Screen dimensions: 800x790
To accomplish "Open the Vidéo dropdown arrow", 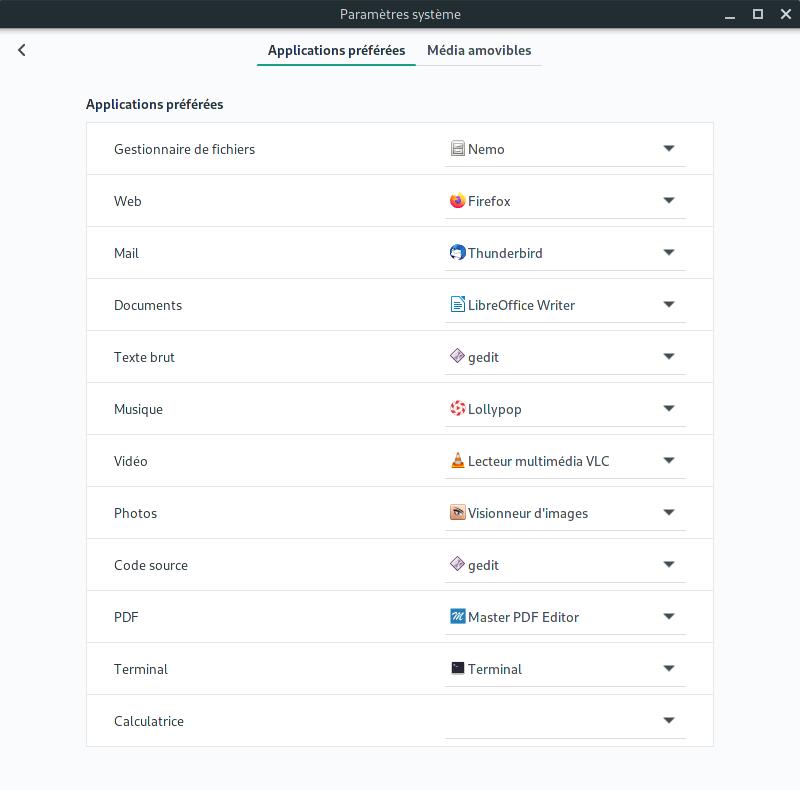I will (x=669, y=460).
